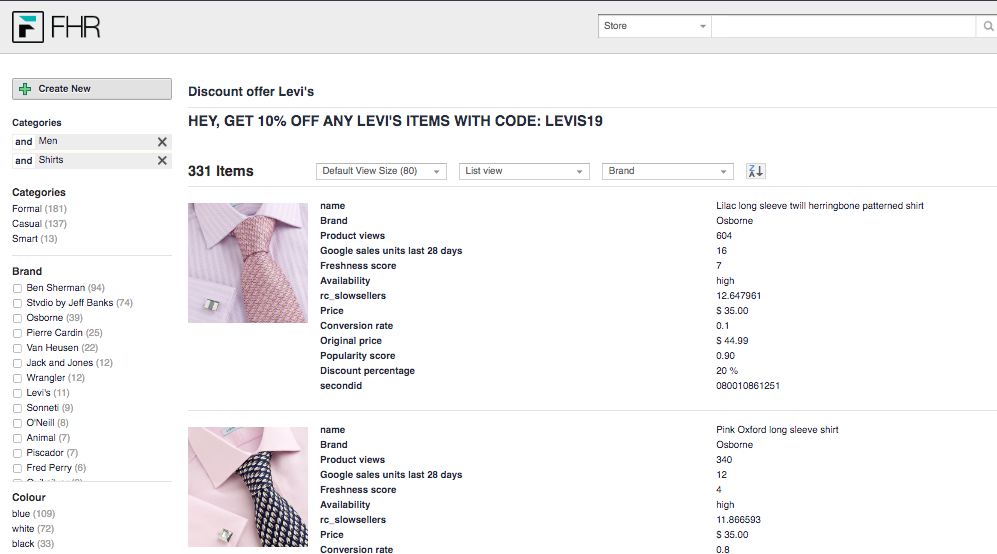Open the List view dropdown

(524, 171)
